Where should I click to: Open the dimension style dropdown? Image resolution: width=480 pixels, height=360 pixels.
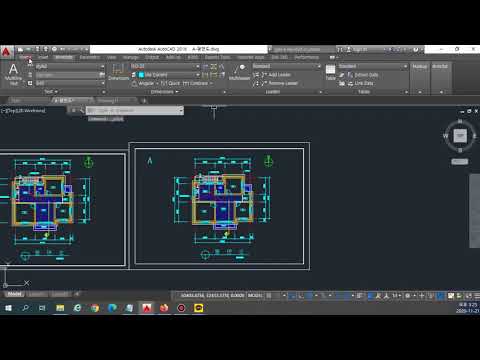pyautogui.click(x=165, y=66)
